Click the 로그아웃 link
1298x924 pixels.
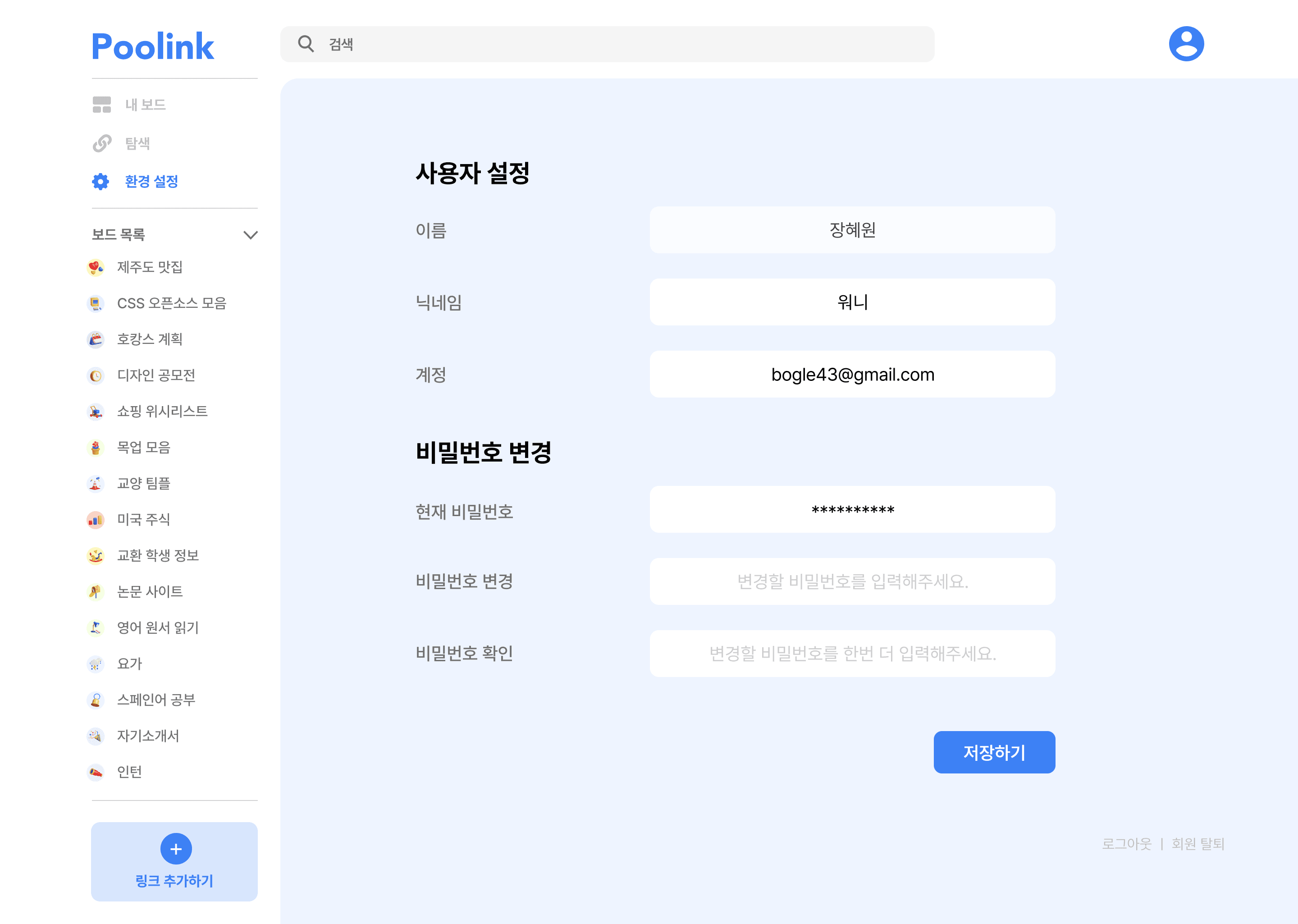pyautogui.click(x=1126, y=844)
